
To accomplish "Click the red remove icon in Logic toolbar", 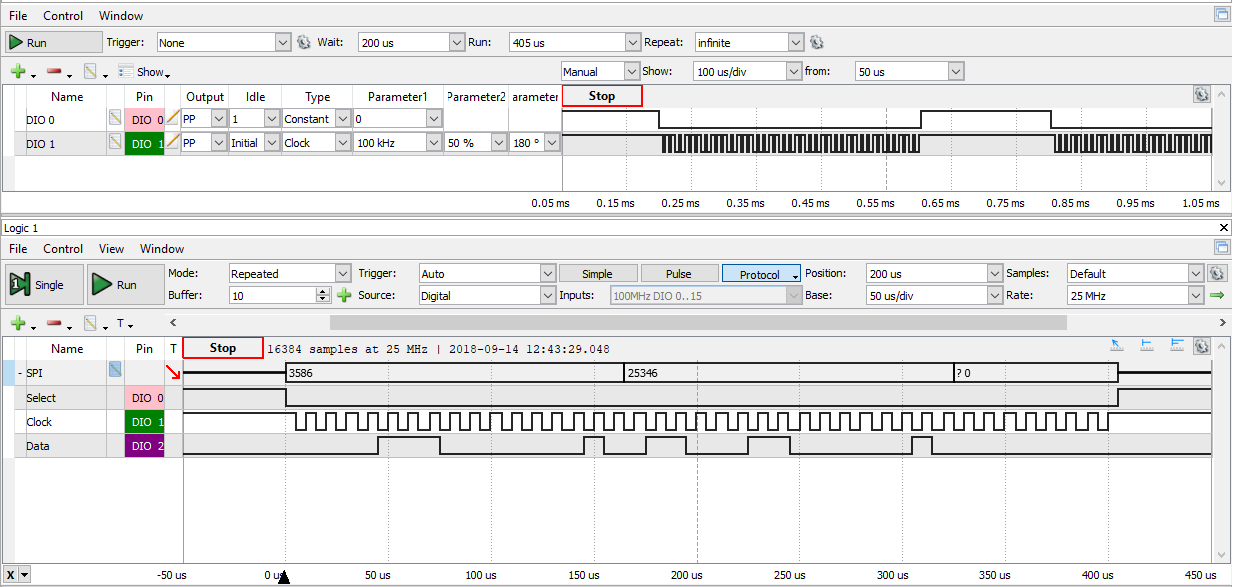I will point(54,324).
